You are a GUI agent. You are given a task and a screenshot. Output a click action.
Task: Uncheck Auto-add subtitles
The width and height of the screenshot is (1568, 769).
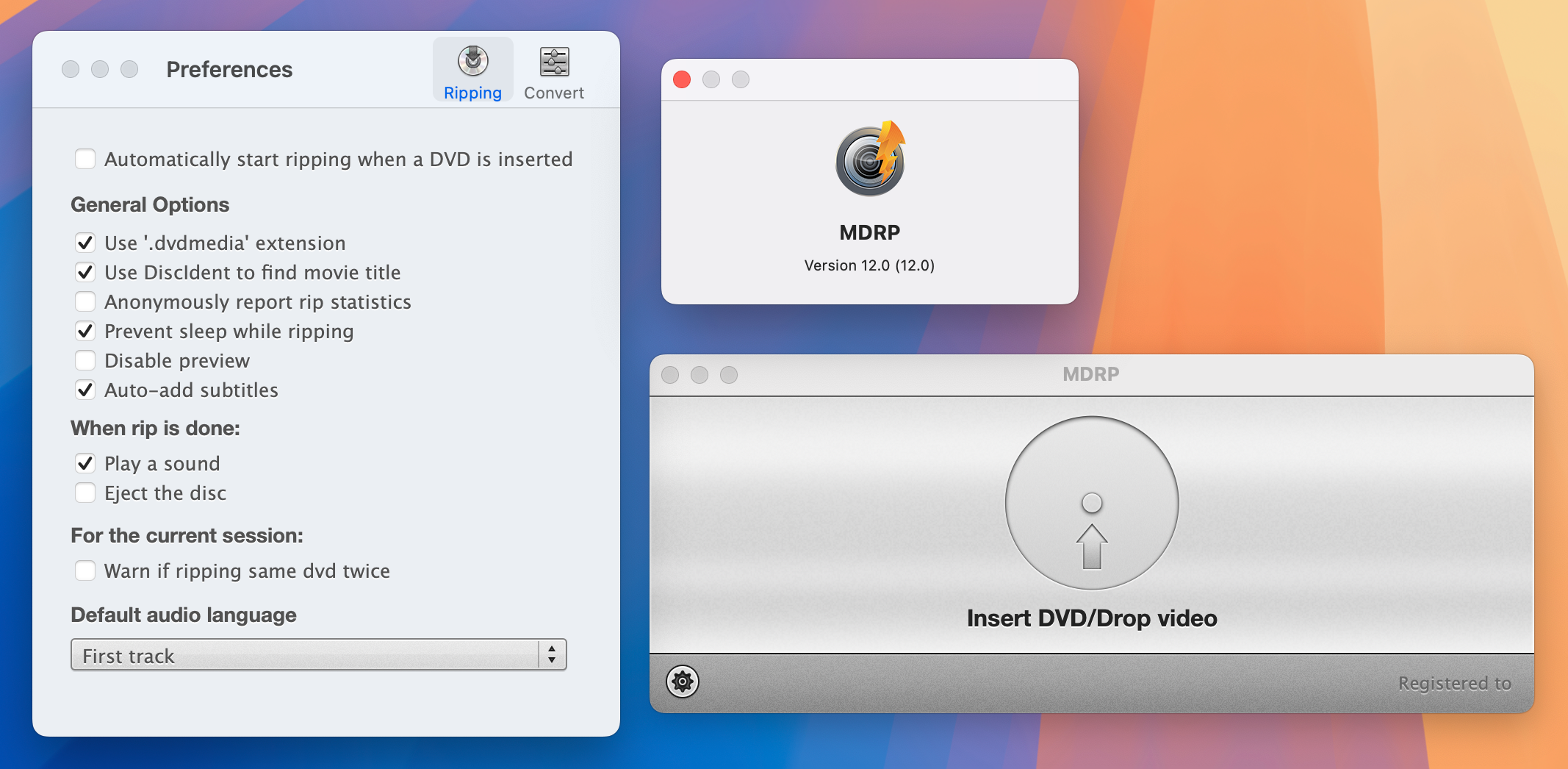[x=85, y=390]
